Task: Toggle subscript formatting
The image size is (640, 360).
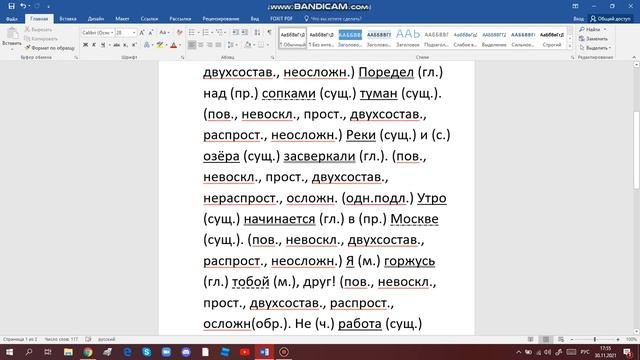Action: (x=125, y=45)
